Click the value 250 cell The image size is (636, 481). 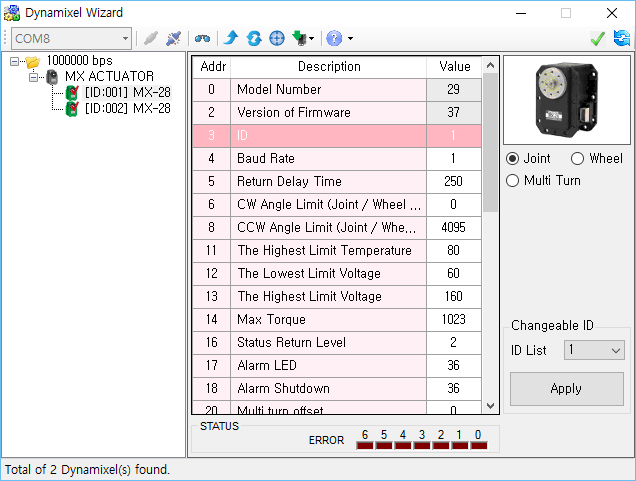(x=454, y=182)
